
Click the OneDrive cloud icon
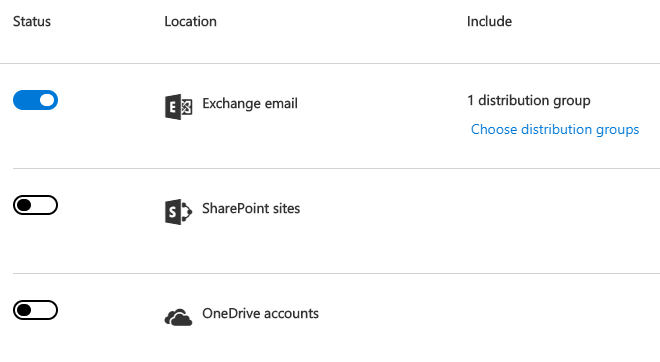(178, 317)
